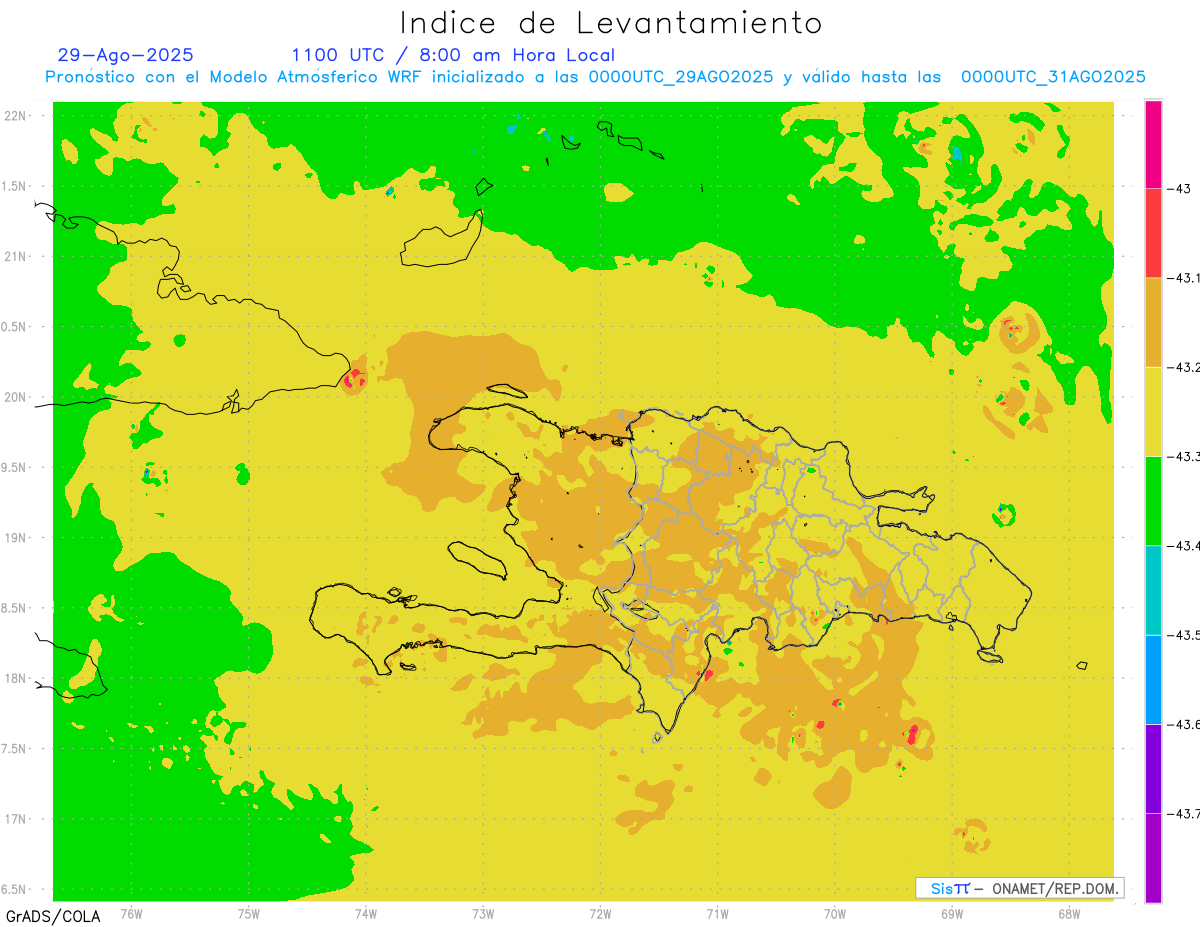
Task: Click the blue swatch in the color legend
Action: (x=1153, y=679)
